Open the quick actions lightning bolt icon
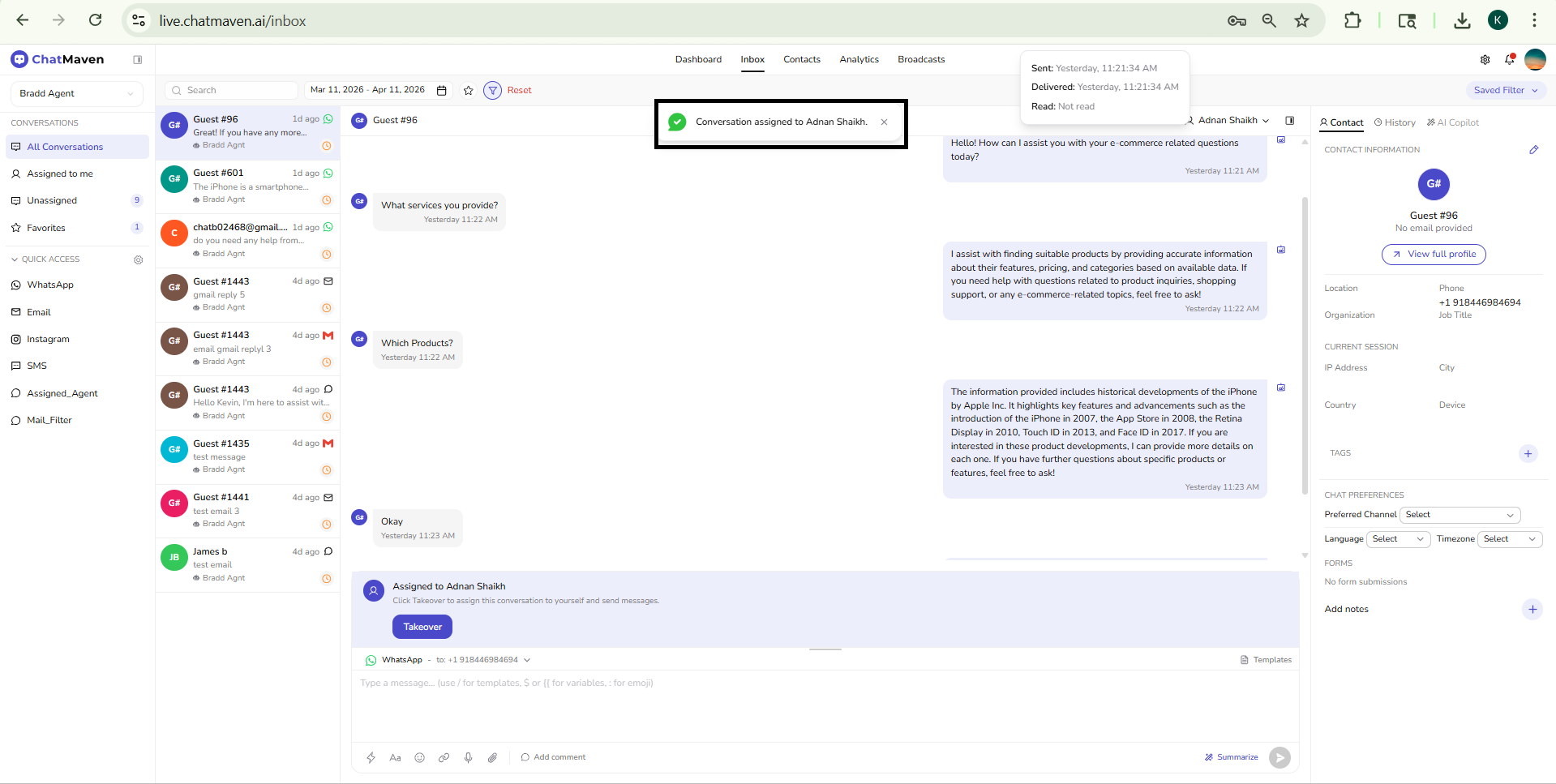 click(x=371, y=757)
